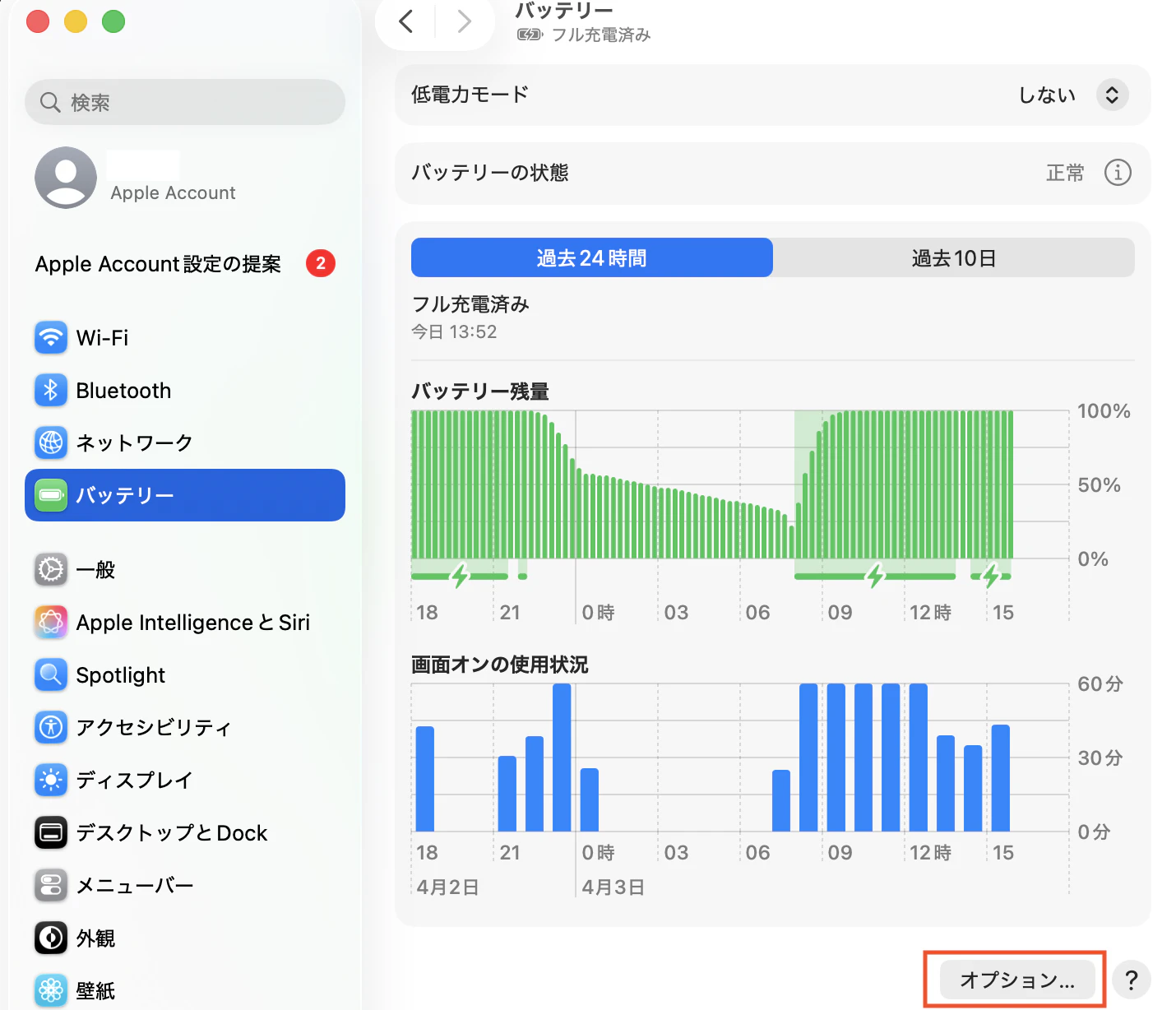This screenshot has width=1176, height=1010.
Task: Open メニューバー settings
Action: pos(185,886)
